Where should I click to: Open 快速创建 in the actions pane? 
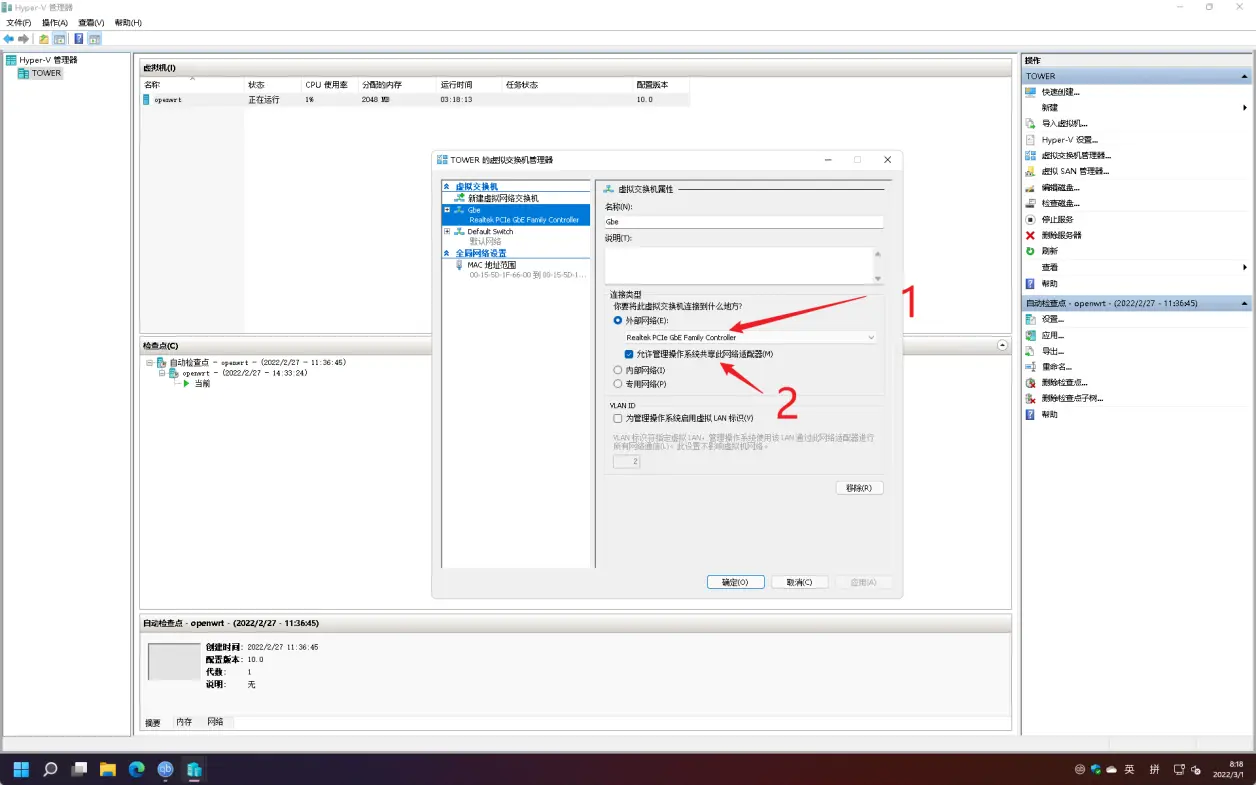(x=1060, y=92)
